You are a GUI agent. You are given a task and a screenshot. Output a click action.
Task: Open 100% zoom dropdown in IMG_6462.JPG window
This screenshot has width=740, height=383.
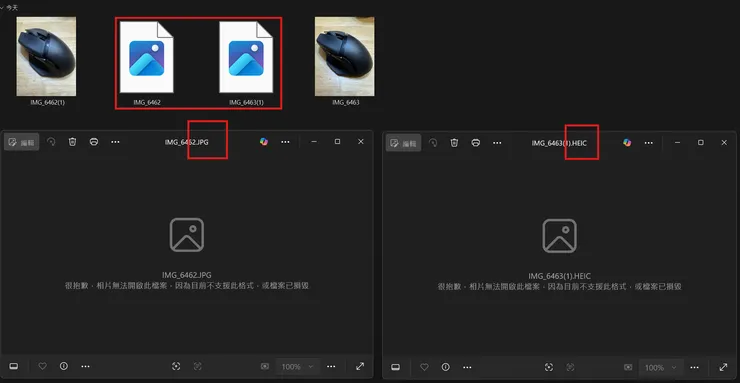[x=297, y=366]
